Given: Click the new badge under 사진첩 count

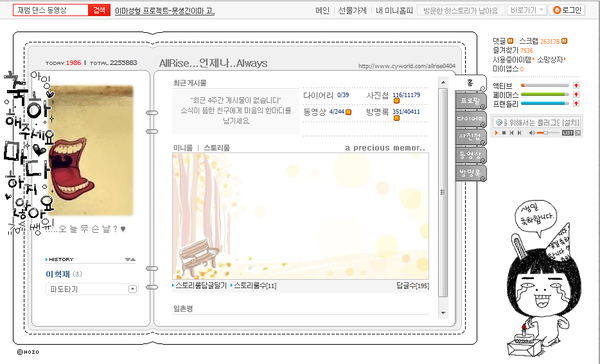Looking at the screenshot, I should tap(396, 101).
